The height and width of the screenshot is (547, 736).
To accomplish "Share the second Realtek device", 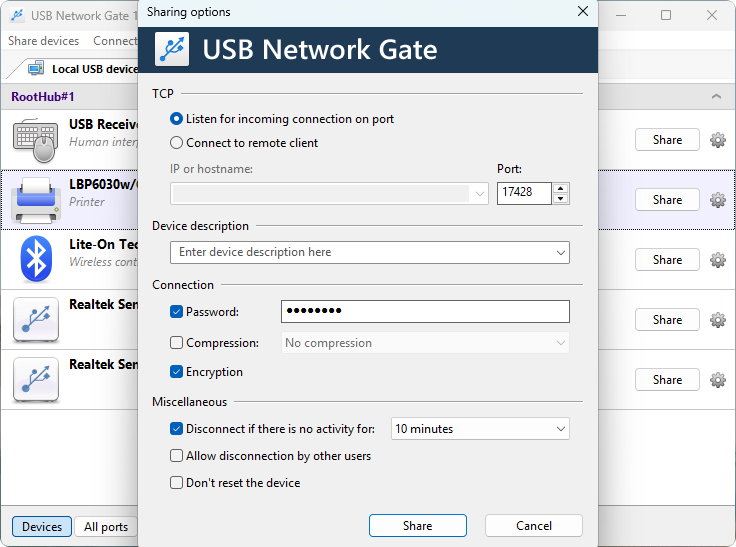I will pyautogui.click(x=667, y=380).
